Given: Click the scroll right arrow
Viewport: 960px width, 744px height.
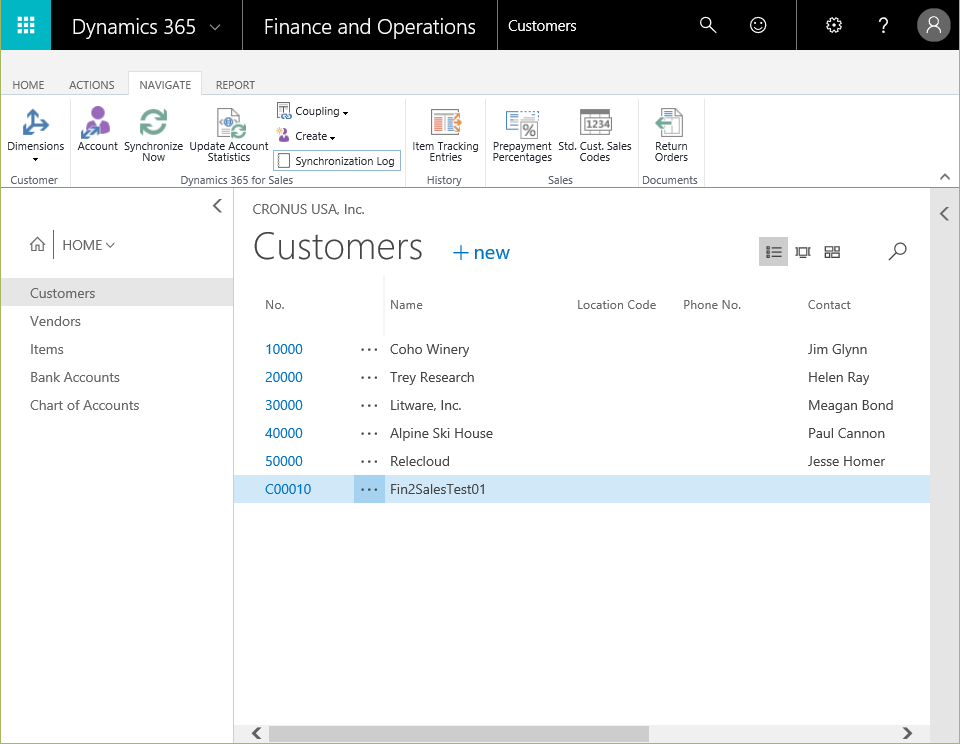Looking at the screenshot, I should (907, 733).
